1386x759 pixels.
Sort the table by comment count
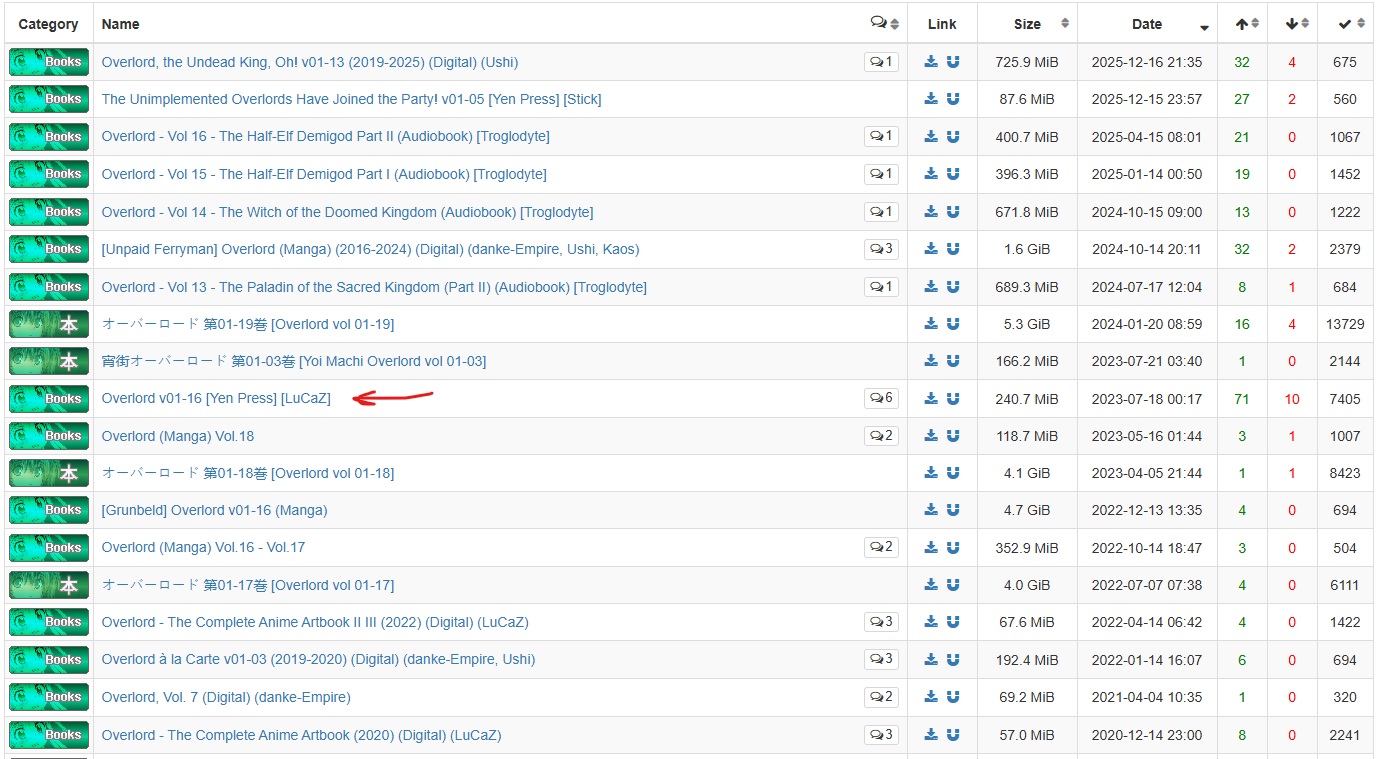[x=884, y=23]
